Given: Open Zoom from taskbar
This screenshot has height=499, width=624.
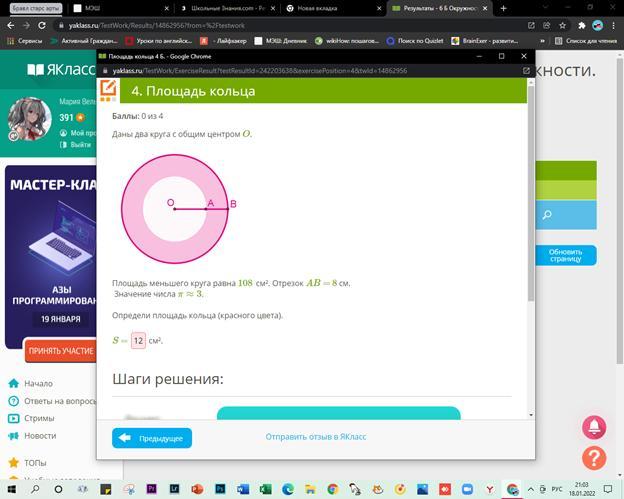Looking at the screenshot, I should [x=467, y=489].
